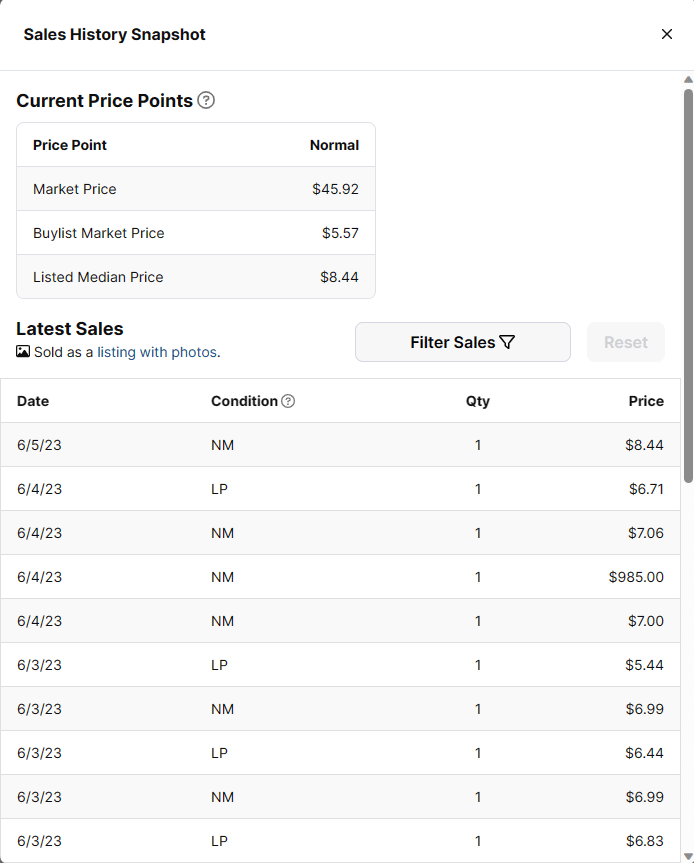Image resolution: width=694 pixels, height=863 pixels.
Task: Click the Buylist Market Price row
Action: [195, 233]
